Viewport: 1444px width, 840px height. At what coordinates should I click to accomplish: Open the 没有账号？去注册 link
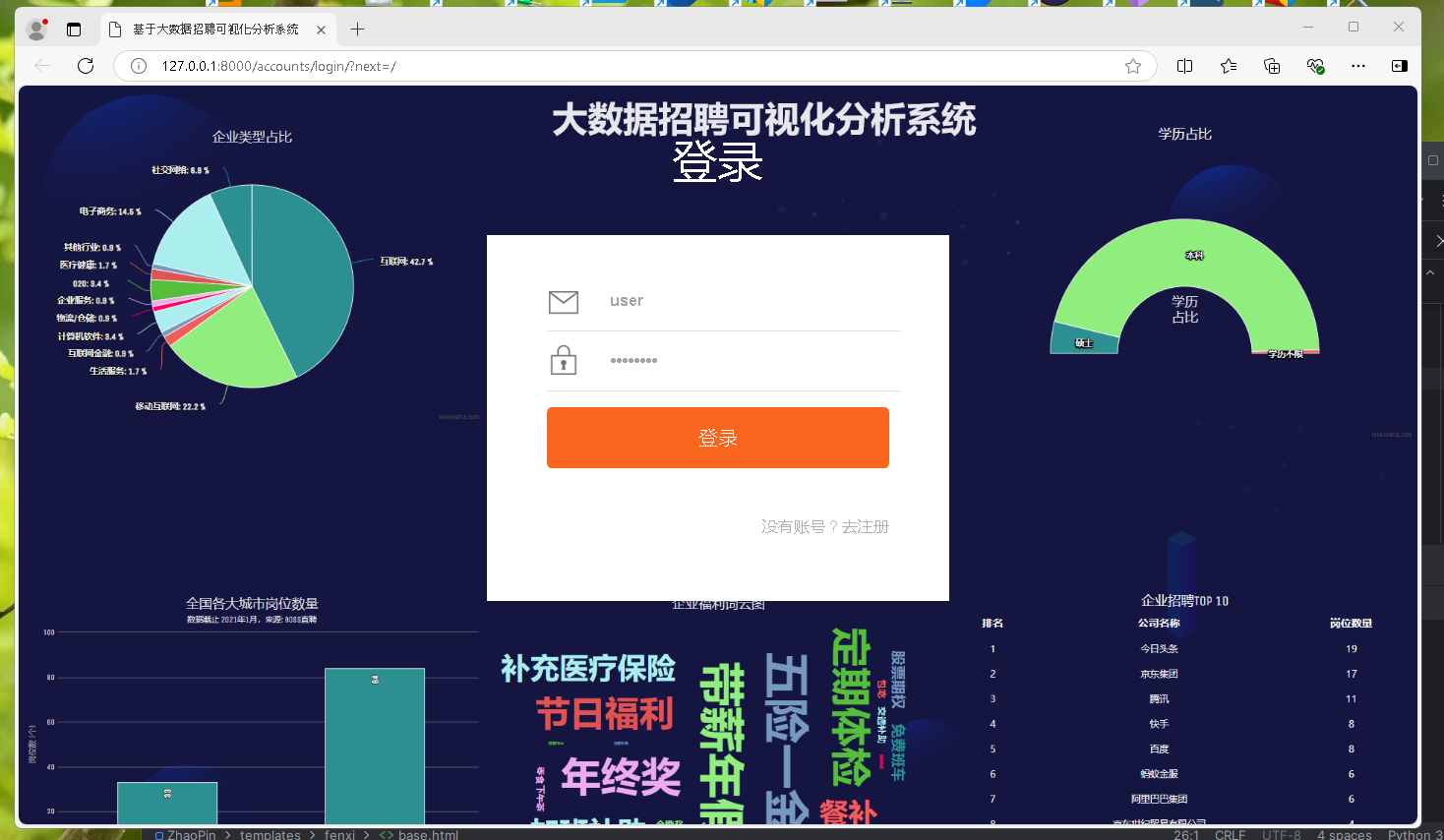point(825,527)
